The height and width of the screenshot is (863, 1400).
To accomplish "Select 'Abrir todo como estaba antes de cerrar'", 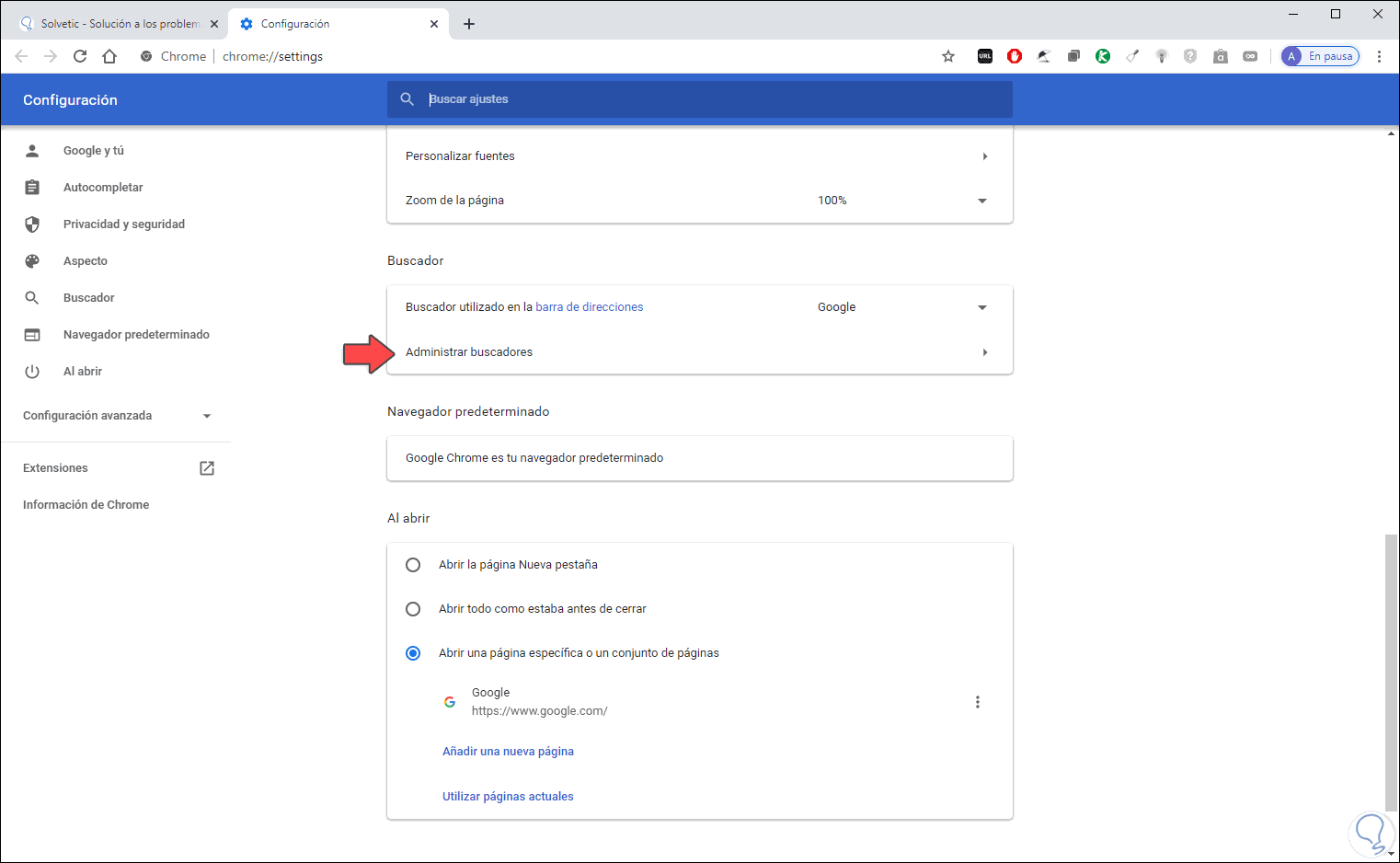I will coord(413,609).
